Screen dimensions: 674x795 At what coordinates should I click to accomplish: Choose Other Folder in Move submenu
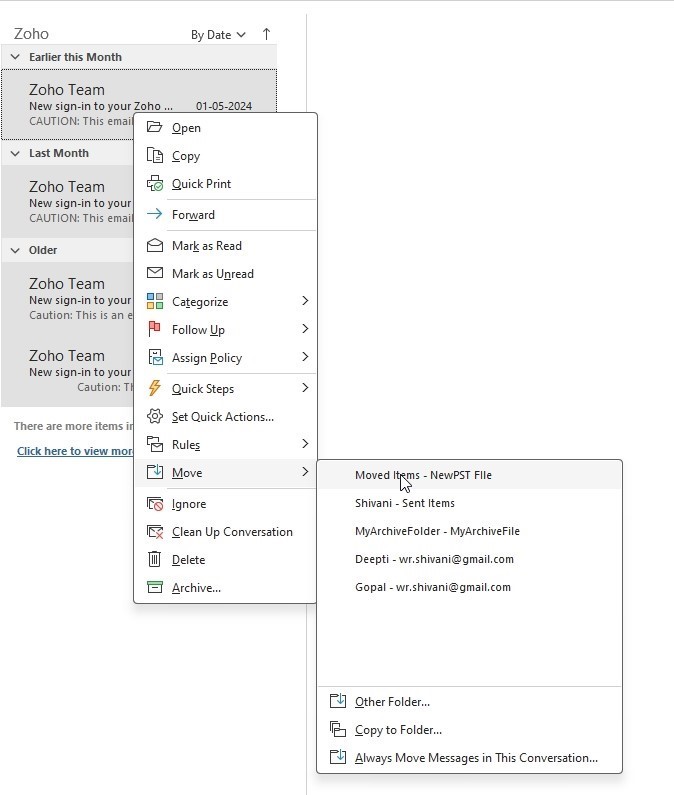click(392, 702)
